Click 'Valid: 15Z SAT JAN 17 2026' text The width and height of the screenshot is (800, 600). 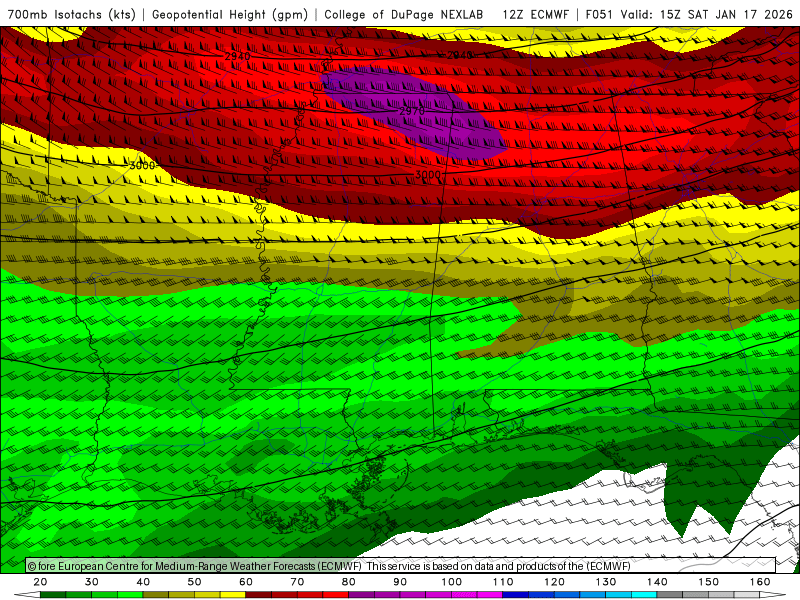coord(707,15)
